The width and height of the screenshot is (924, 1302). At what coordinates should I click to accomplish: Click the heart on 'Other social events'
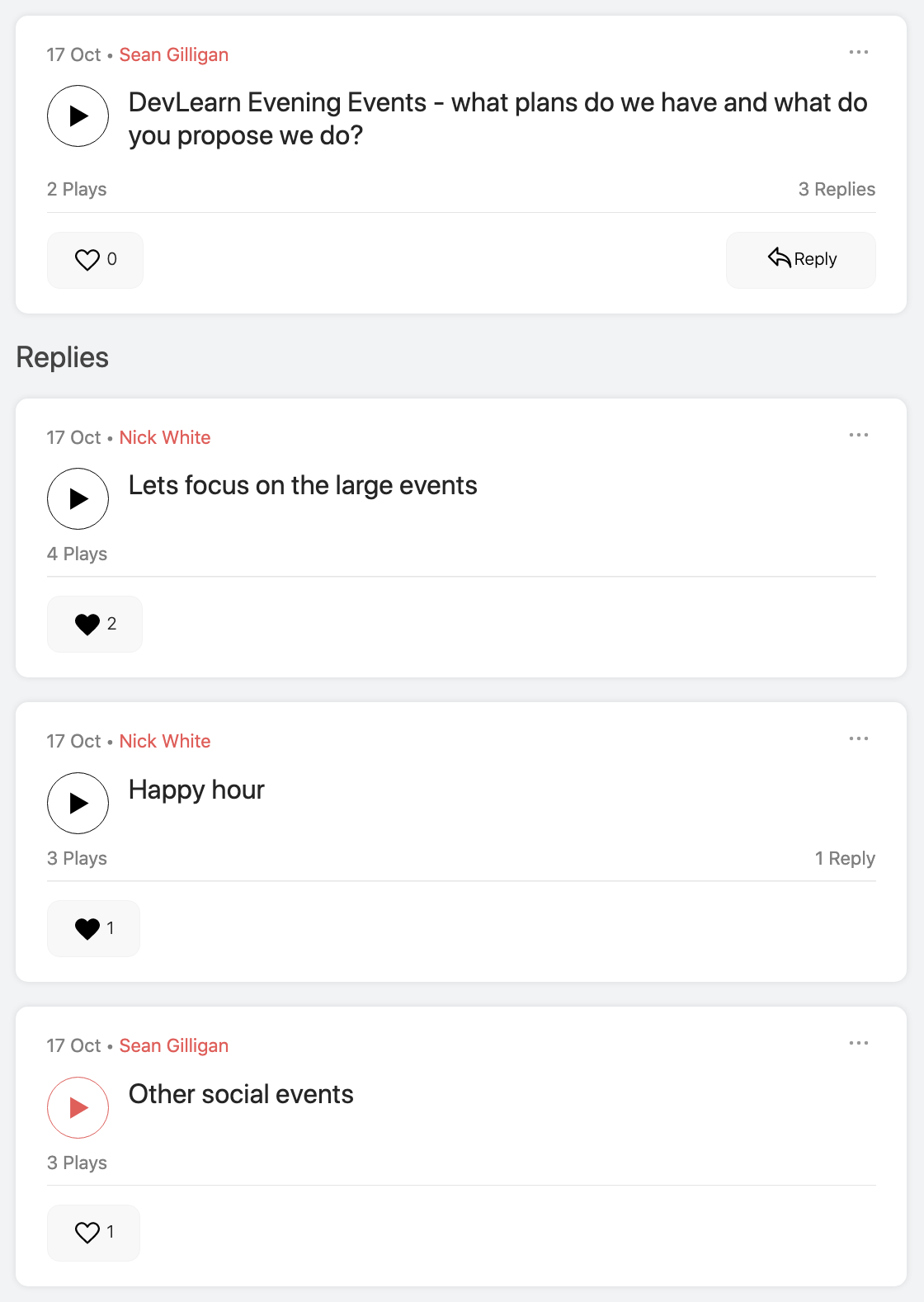(x=87, y=1232)
